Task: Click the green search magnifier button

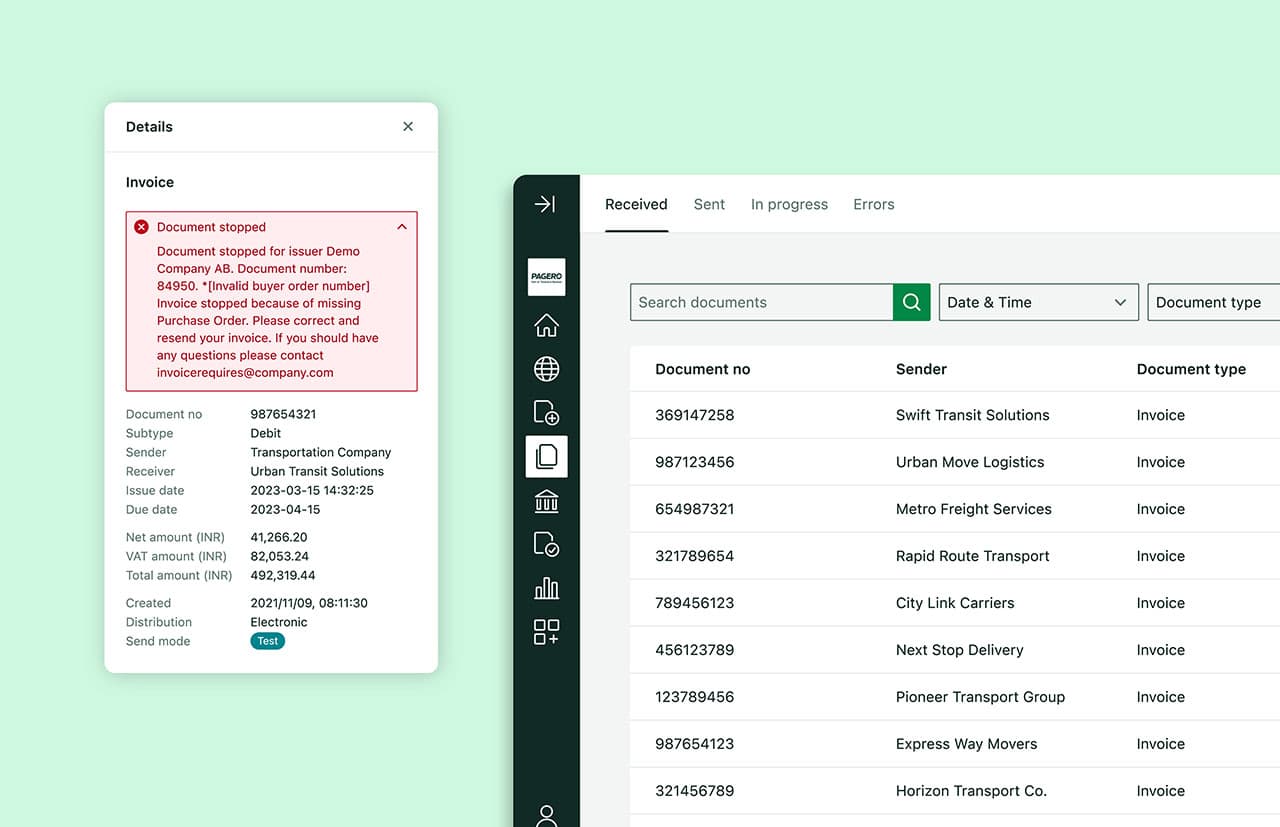Action: pos(911,302)
